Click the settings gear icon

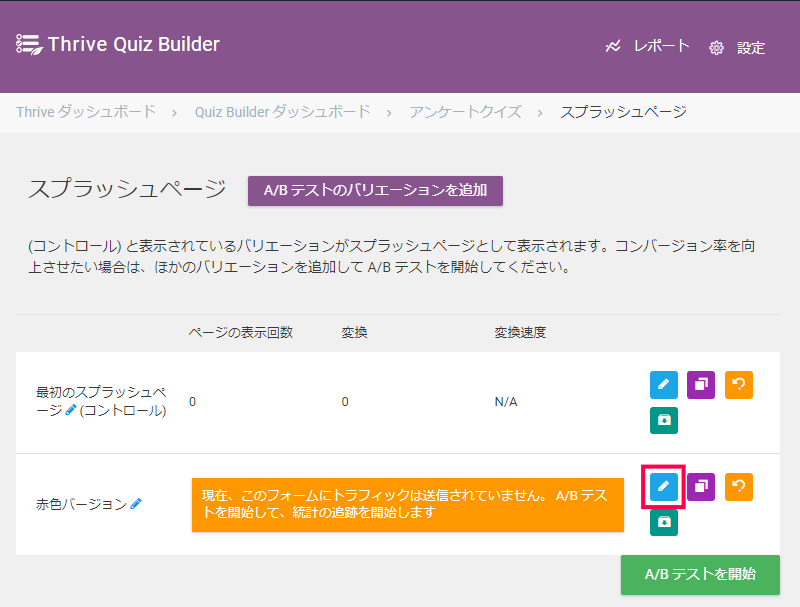point(716,48)
